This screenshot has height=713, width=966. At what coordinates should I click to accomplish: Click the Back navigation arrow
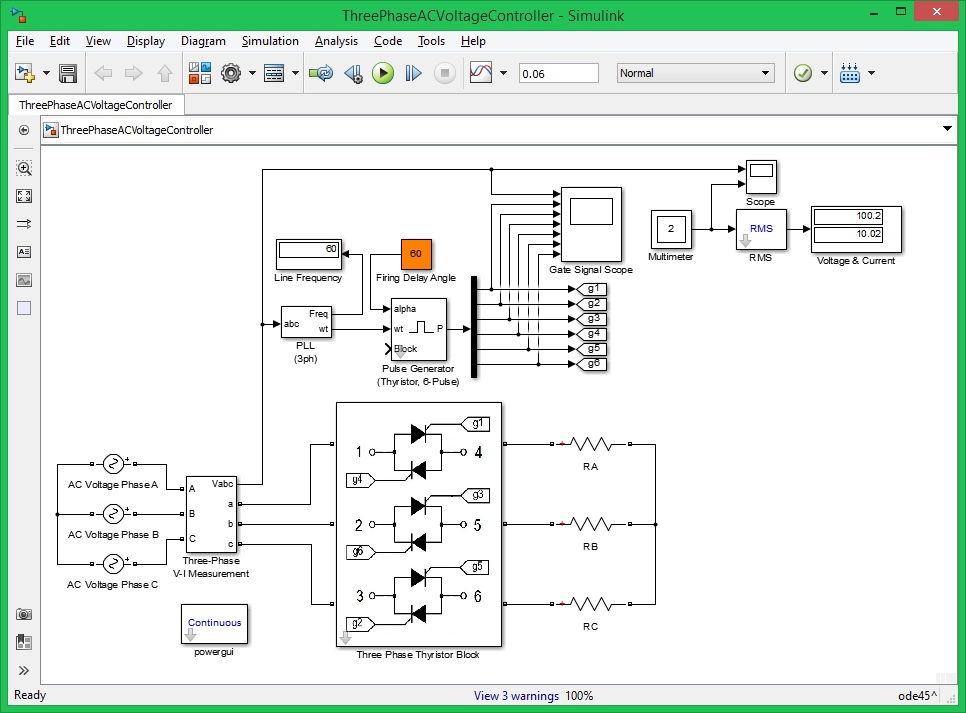point(103,73)
